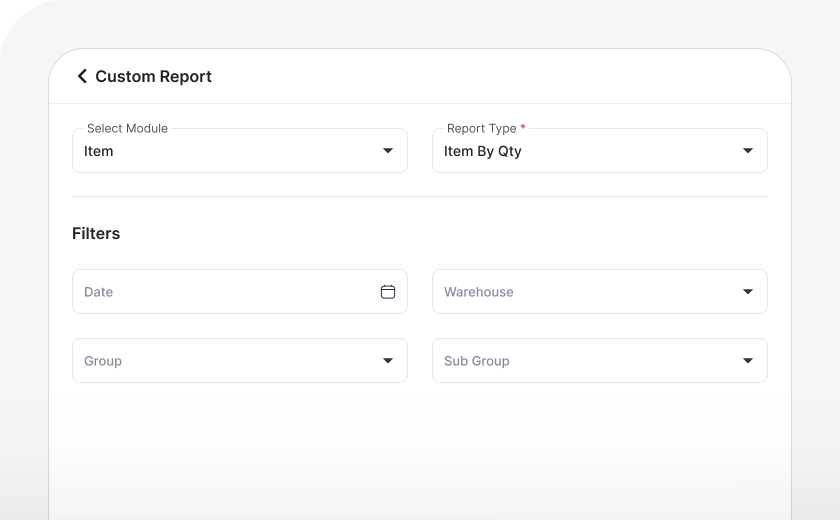Image resolution: width=840 pixels, height=520 pixels.
Task: Expand the Select Module combo box
Action: [240, 151]
